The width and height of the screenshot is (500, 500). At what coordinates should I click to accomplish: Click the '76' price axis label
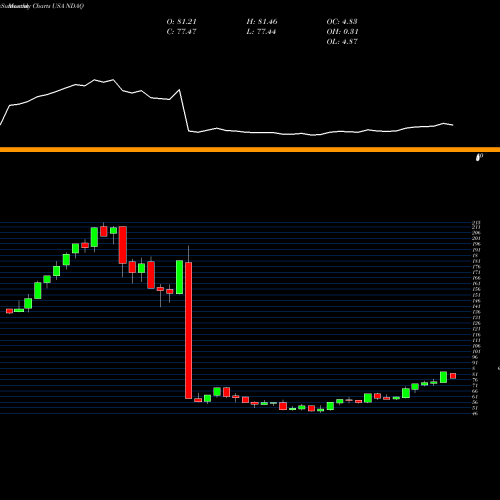(x=475, y=380)
